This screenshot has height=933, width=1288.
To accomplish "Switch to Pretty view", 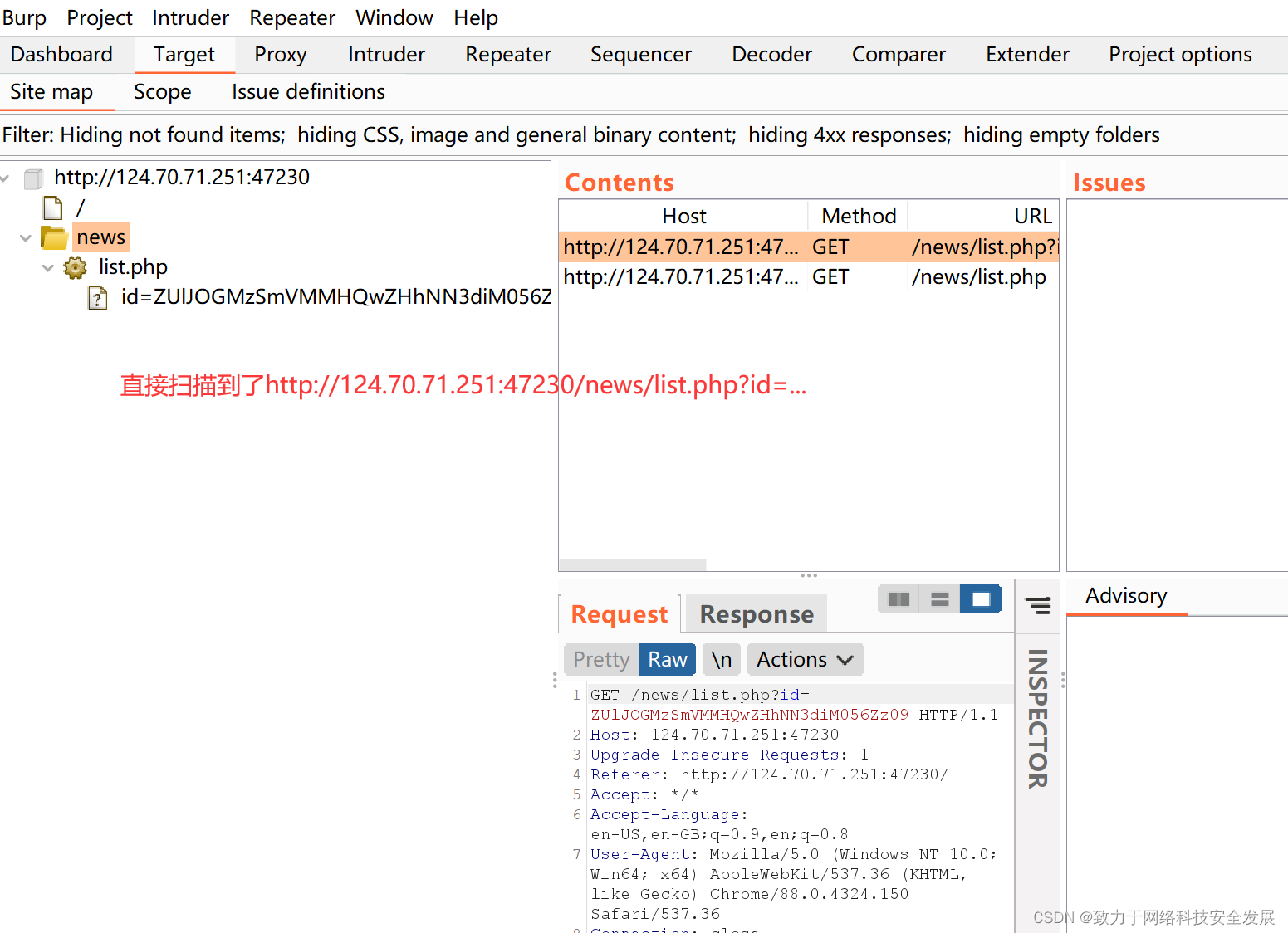I will coord(601,660).
